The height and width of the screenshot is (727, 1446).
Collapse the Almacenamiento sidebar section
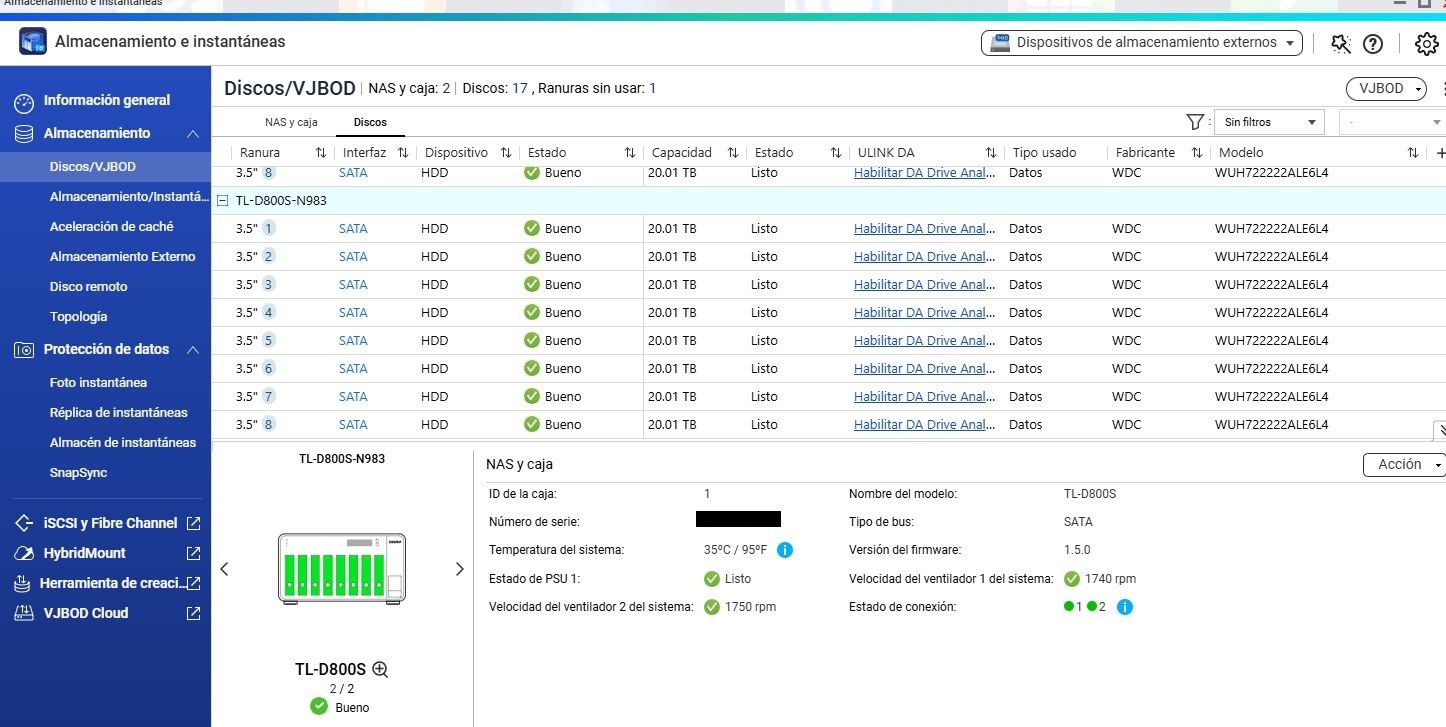(x=193, y=134)
